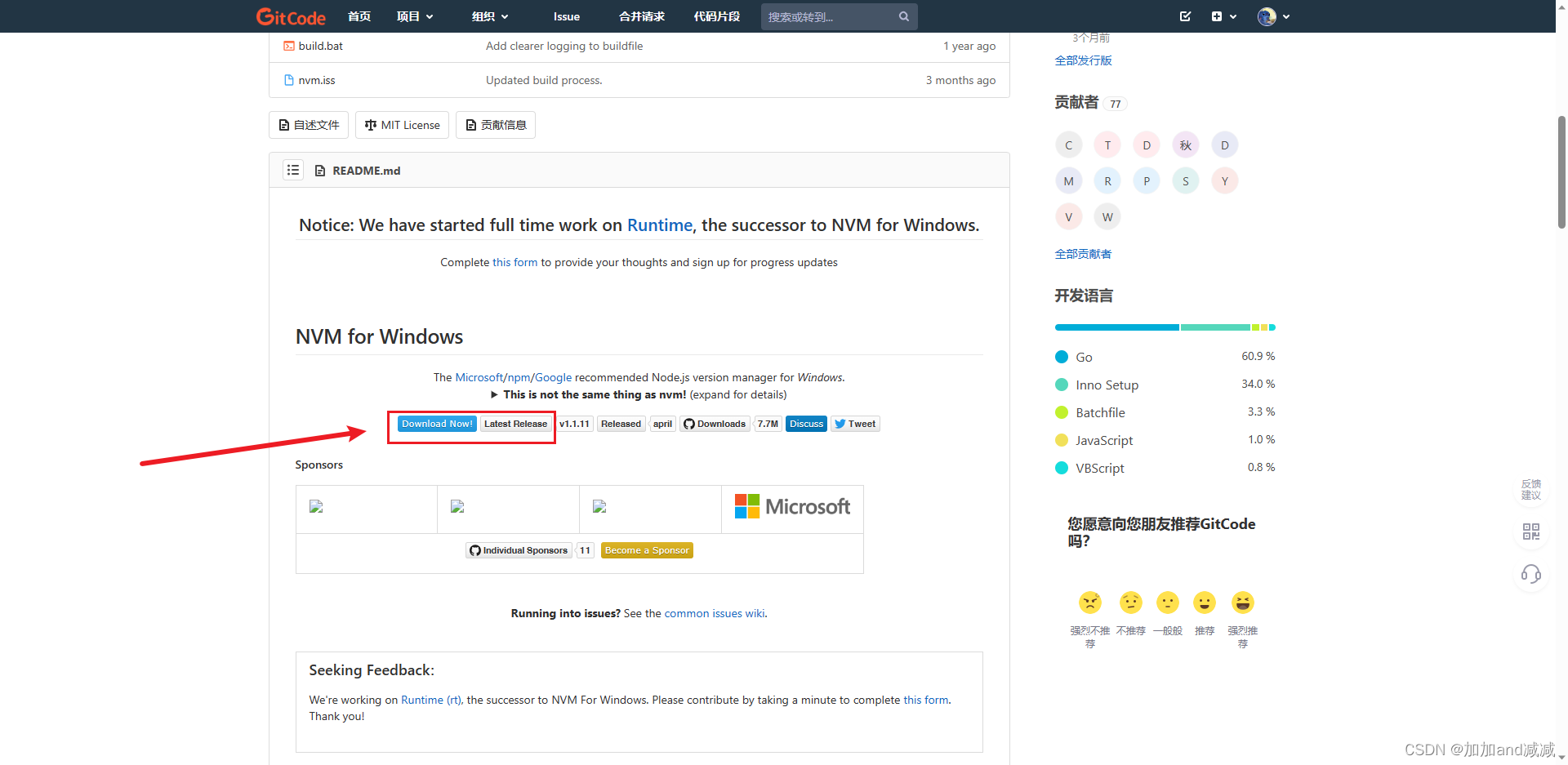Click the Latest Release badge
Viewport: 1568px width, 765px height.
point(515,424)
